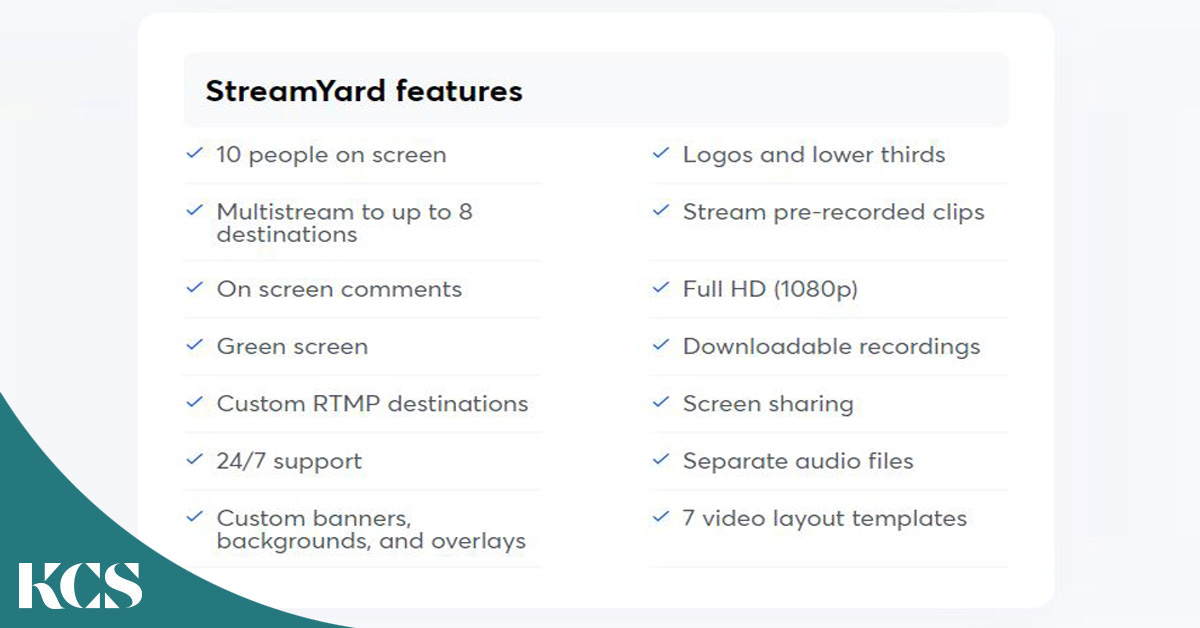Click checkmark beside 24/7 support
The width and height of the screenshot is (1200, 628).
click(x=195, y=461)
